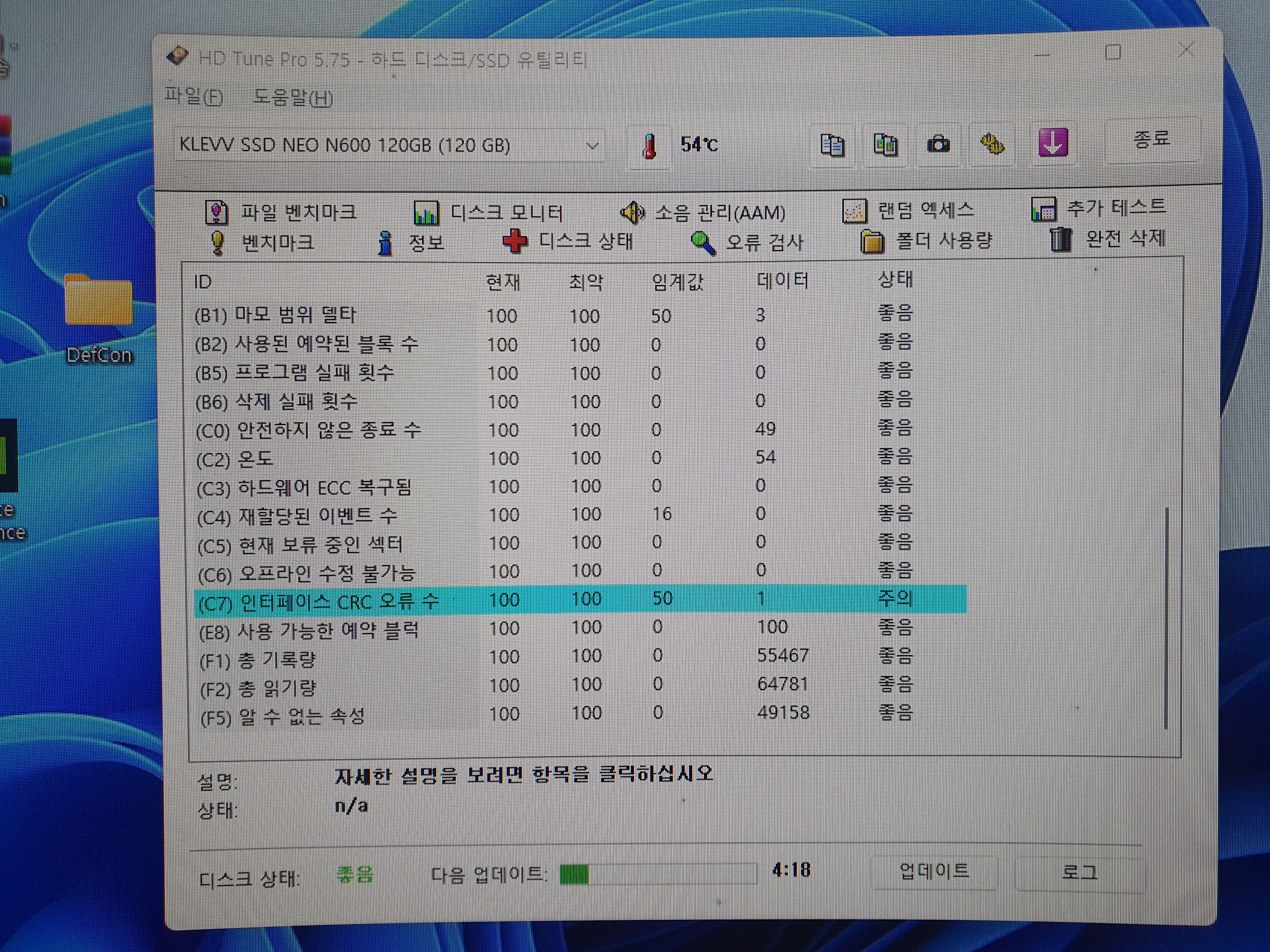Image resolution: width=1270 pixels, height=952 pixels.
Task: Click the 업데이트 button
Action: tap(934, 872)
